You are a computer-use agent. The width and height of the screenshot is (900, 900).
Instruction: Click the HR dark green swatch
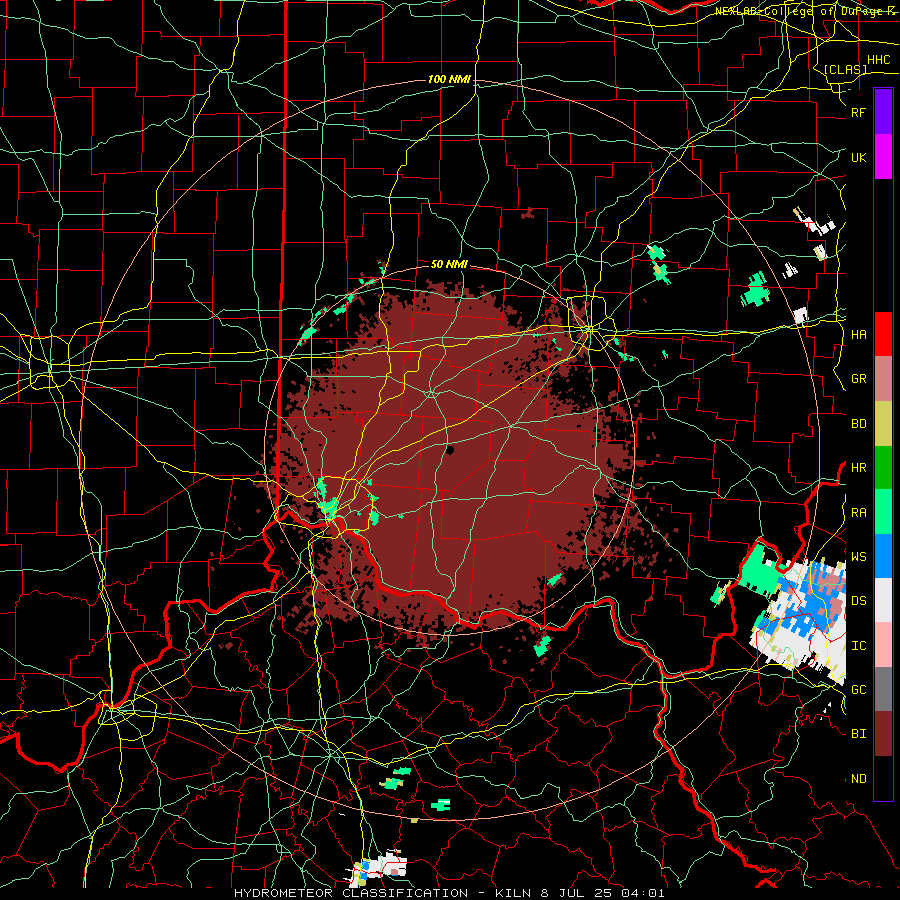click(x=883, y=467)
